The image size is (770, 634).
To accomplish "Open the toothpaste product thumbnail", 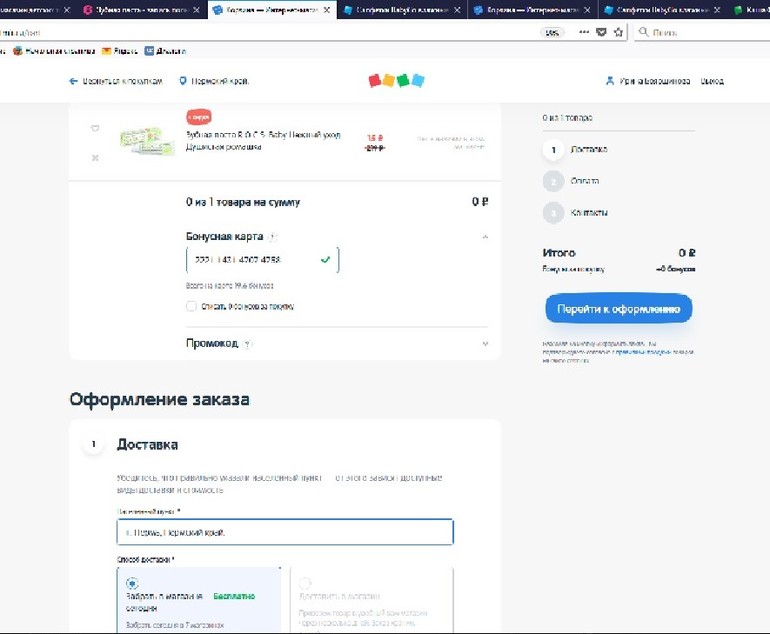I will pyautogui.click(x=147, y=141).
